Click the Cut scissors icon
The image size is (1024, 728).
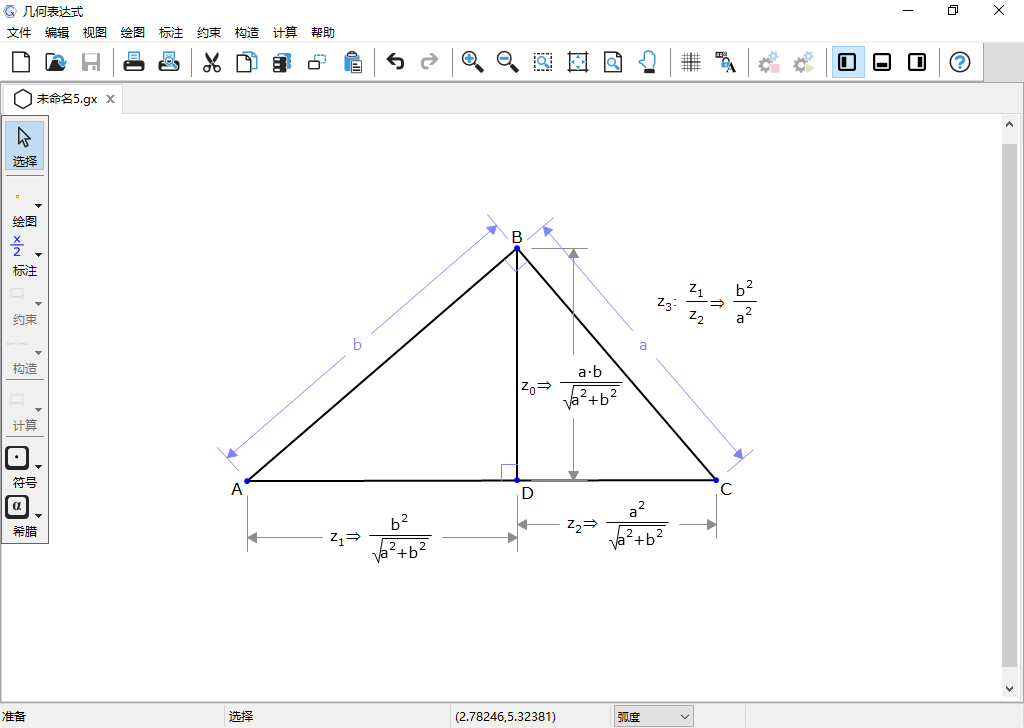211,62
